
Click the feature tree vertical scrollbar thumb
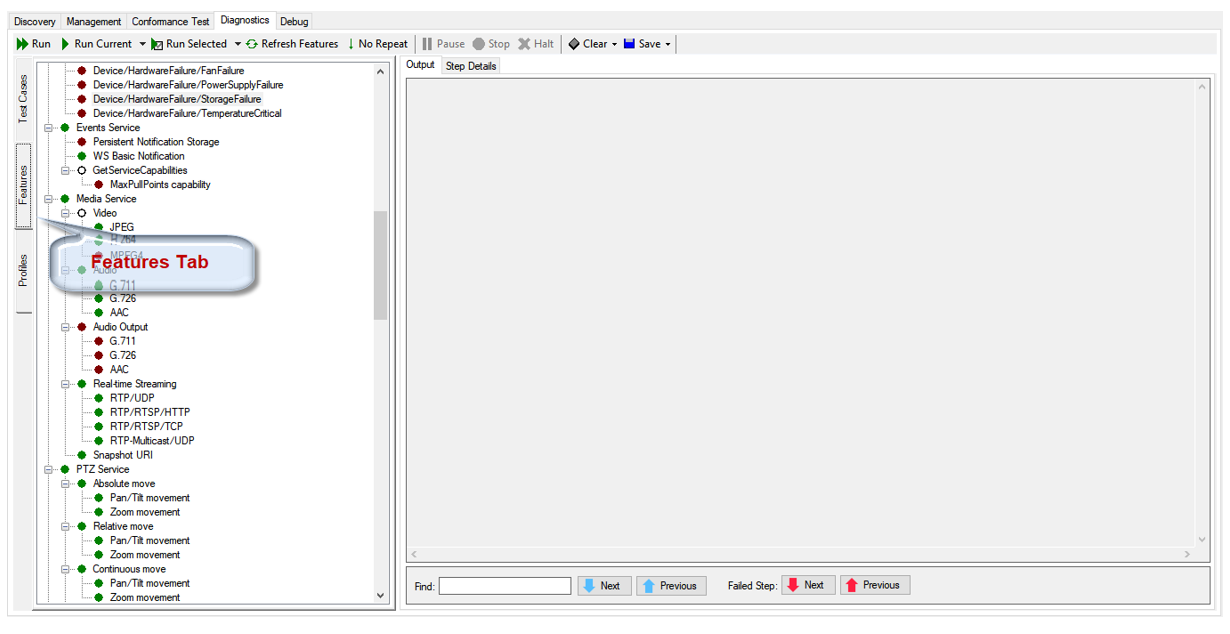coord(380,265)
